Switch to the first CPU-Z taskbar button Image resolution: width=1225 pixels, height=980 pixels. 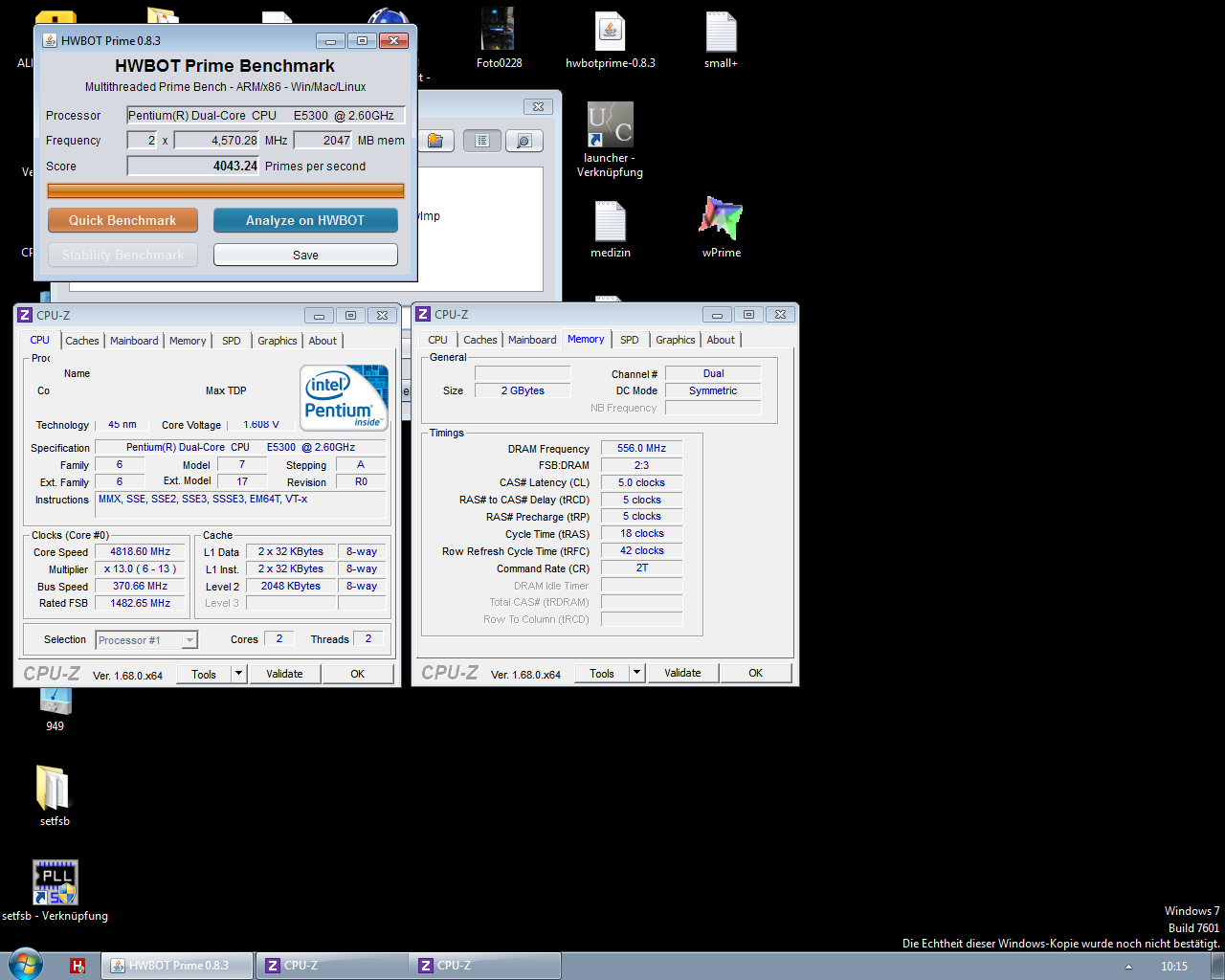(331, 966)
